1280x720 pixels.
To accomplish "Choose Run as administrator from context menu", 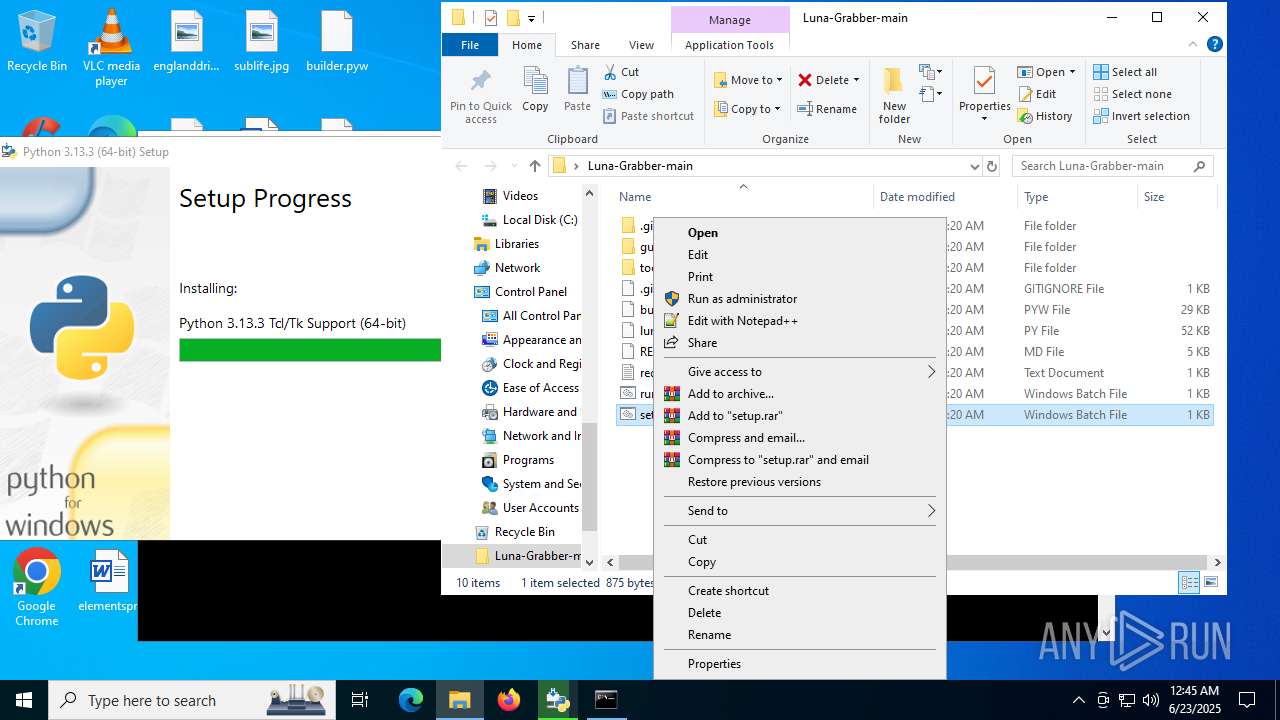I will tap(800, 299).
